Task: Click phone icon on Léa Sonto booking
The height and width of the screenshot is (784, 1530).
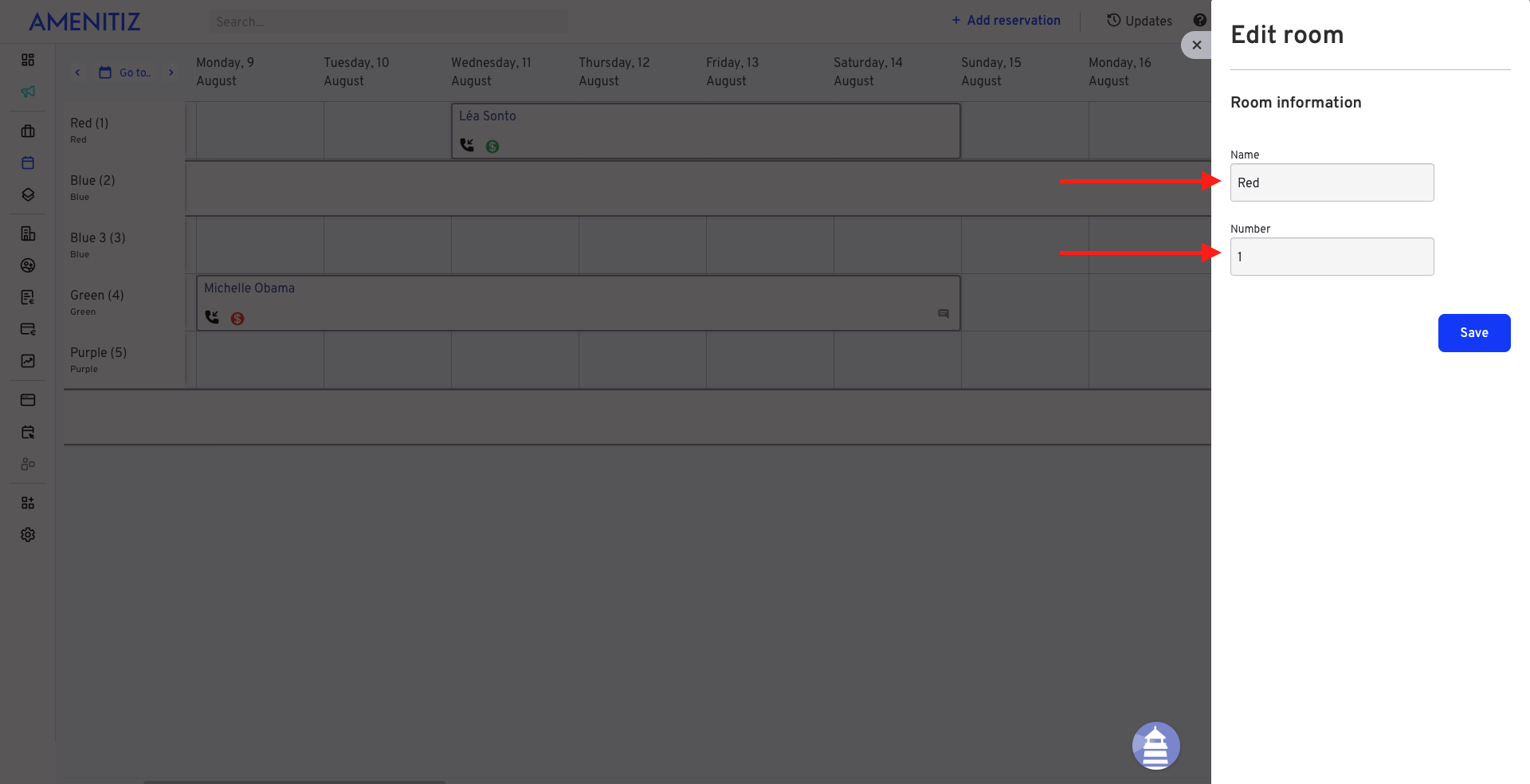Action: click(x=467, y=145)
